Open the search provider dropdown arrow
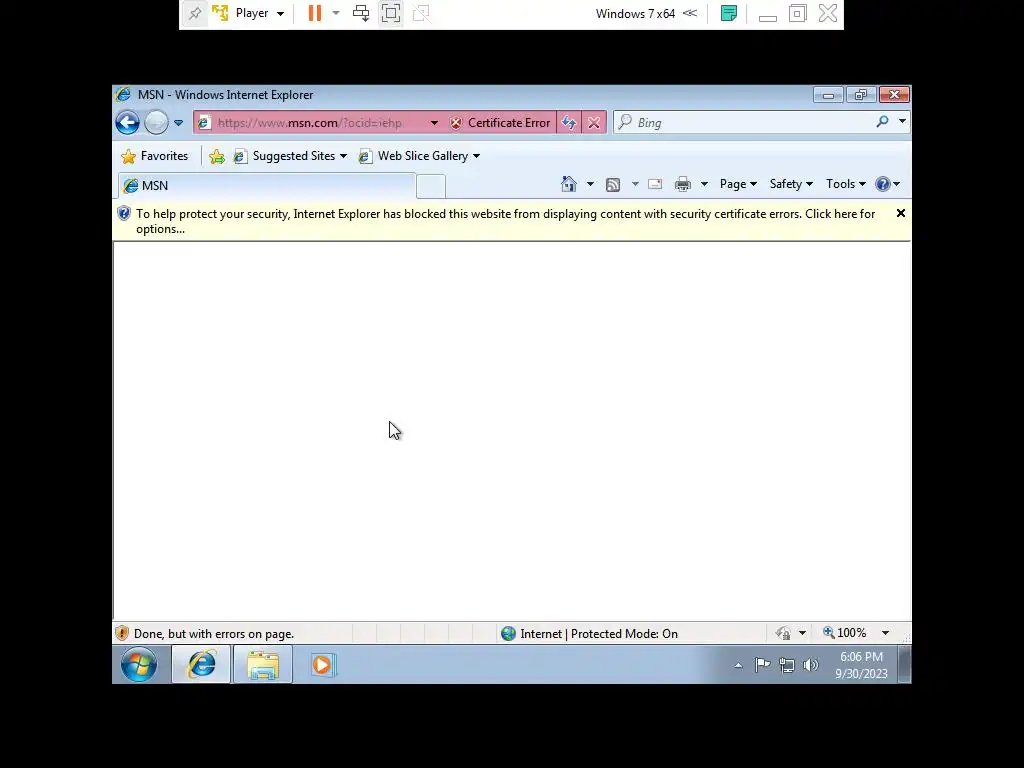The width and height of the screenshot is (1024, 768). 903,121
